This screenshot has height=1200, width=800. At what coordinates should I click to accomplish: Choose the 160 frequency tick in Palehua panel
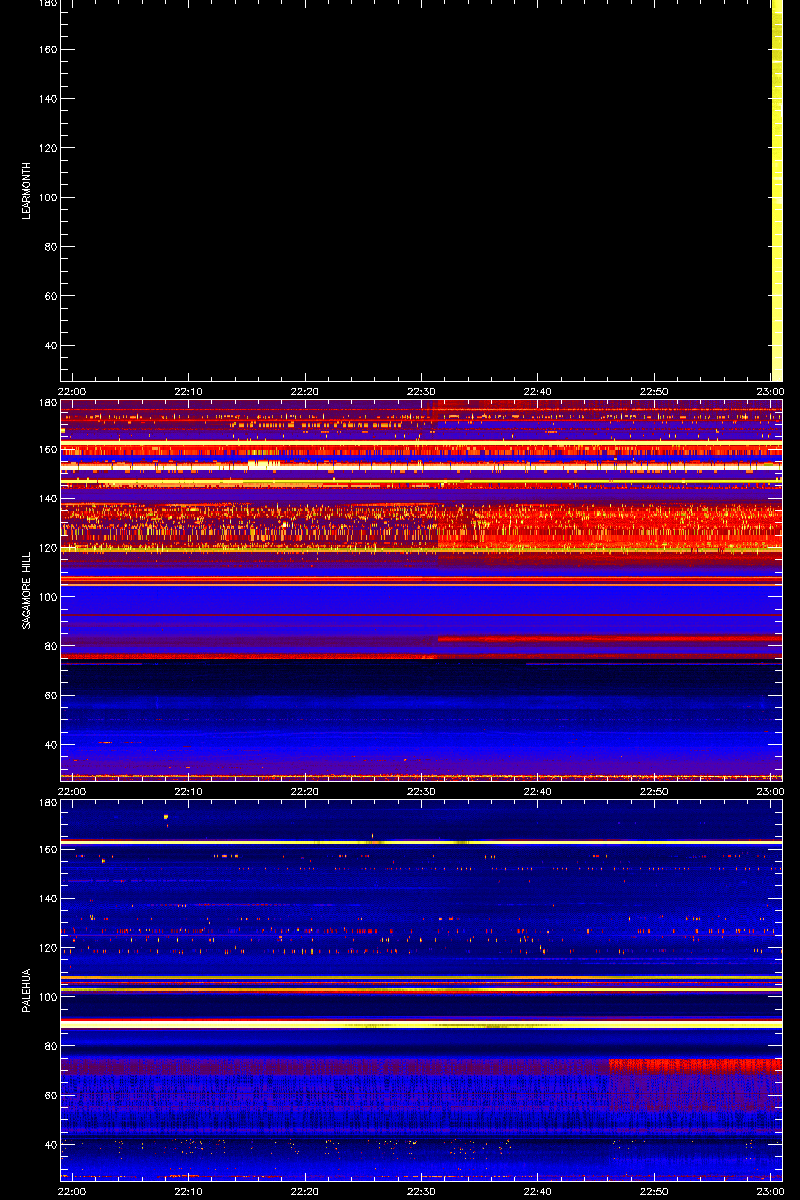(x=49, y=849)
